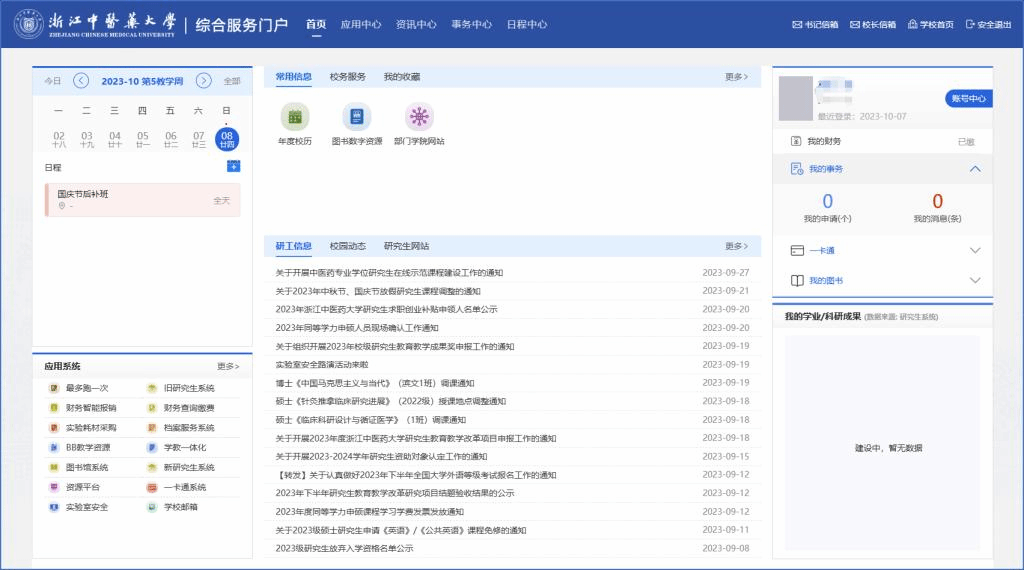Expand the 一卡通 section
The height and width of the screenshot is (570, 1024).
pyautogui.click(x=975, y=250)
